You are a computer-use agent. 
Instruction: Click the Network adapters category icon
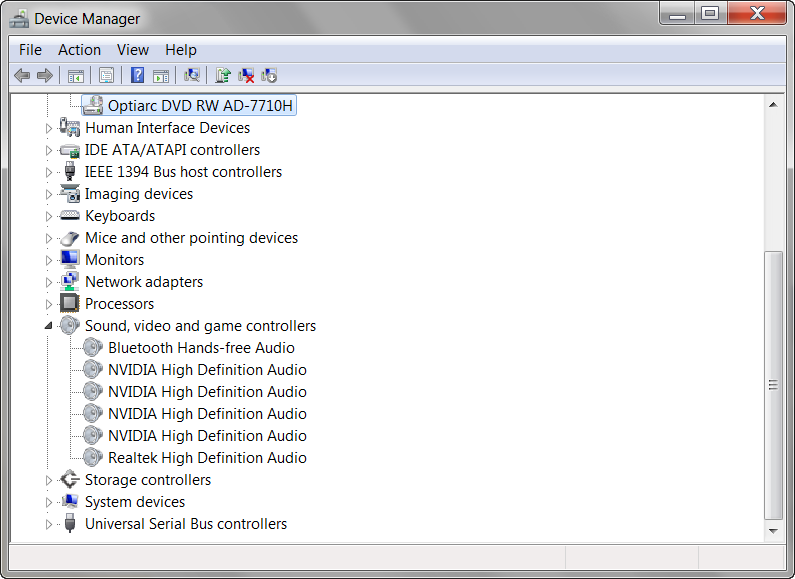pos(69,281)
